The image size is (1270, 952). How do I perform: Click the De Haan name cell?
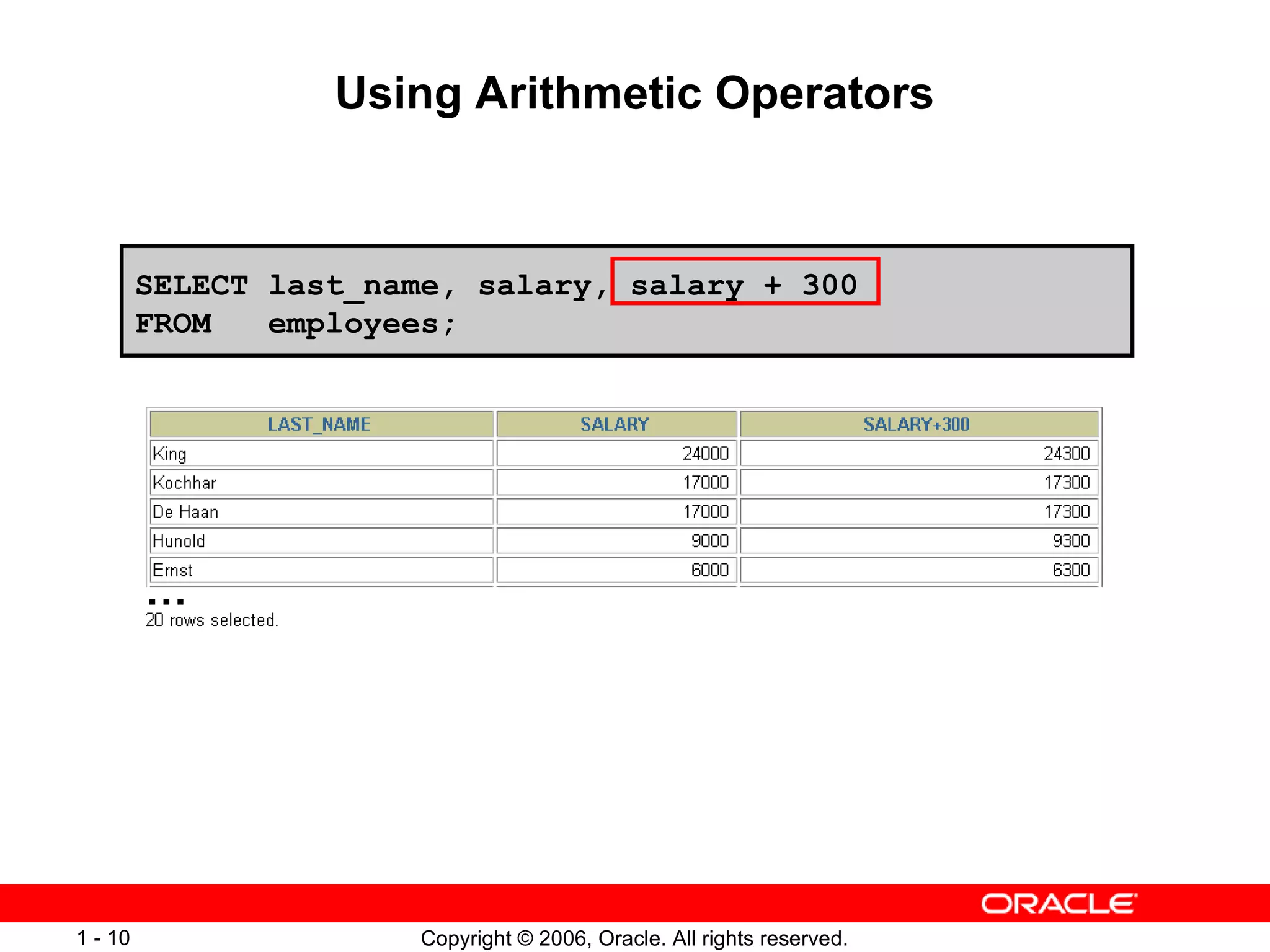pyautogui.click(x=185, y=512)
